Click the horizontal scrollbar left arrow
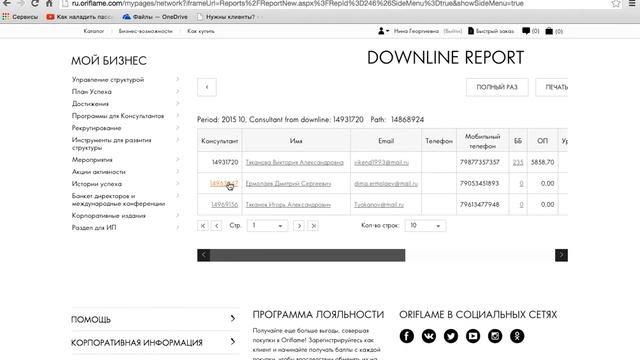The image size is (640, 360). pyautogui.click(x=204, y=256)
